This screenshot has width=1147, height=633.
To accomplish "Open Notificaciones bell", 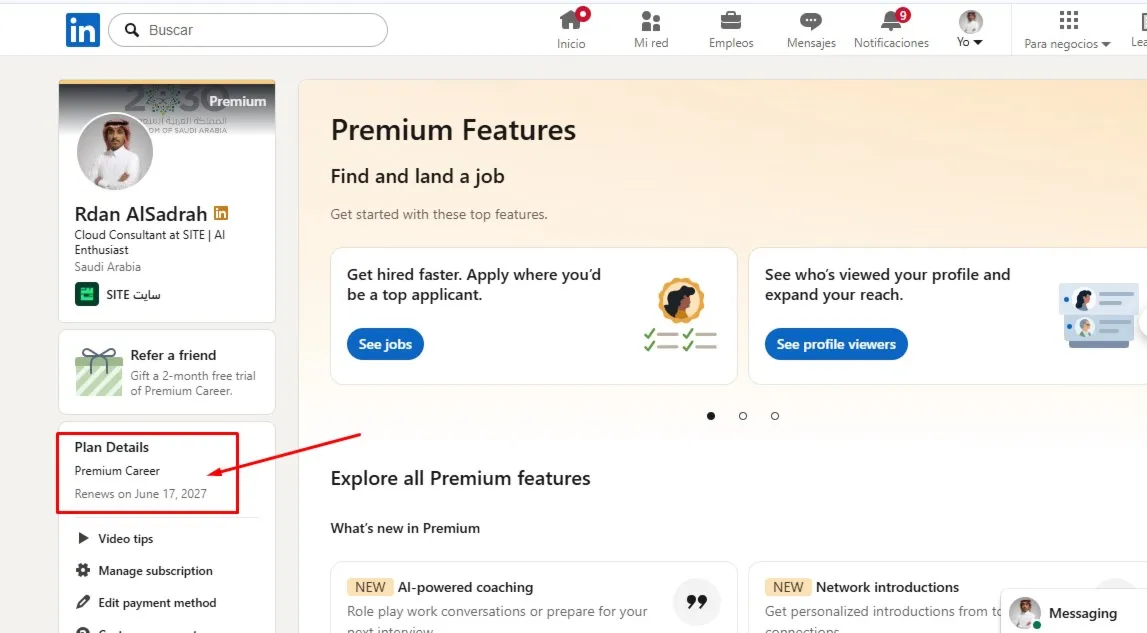I will [x=891, y=29].
